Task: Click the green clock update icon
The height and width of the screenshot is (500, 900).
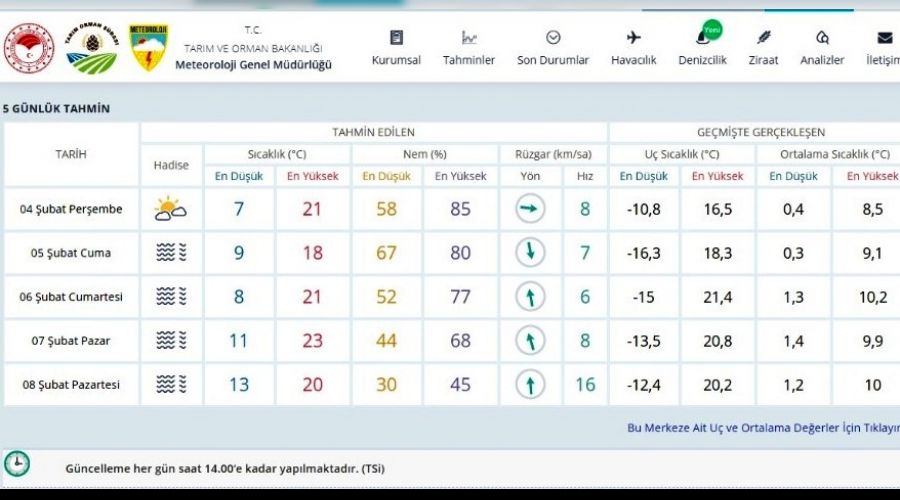Action: (x=17, y=464)
